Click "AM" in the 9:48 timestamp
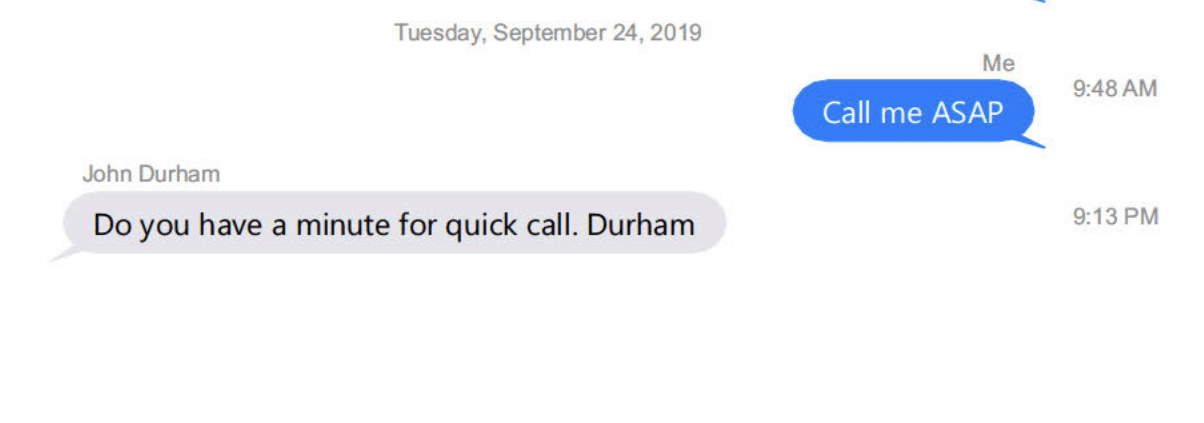Image resolution: width=1204 pixels, height=423 pixels. [1141, 89]
